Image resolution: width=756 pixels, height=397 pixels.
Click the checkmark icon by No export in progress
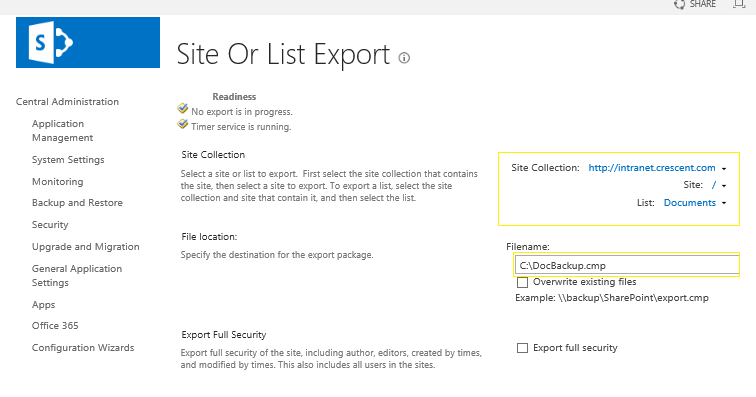point(183,108)
